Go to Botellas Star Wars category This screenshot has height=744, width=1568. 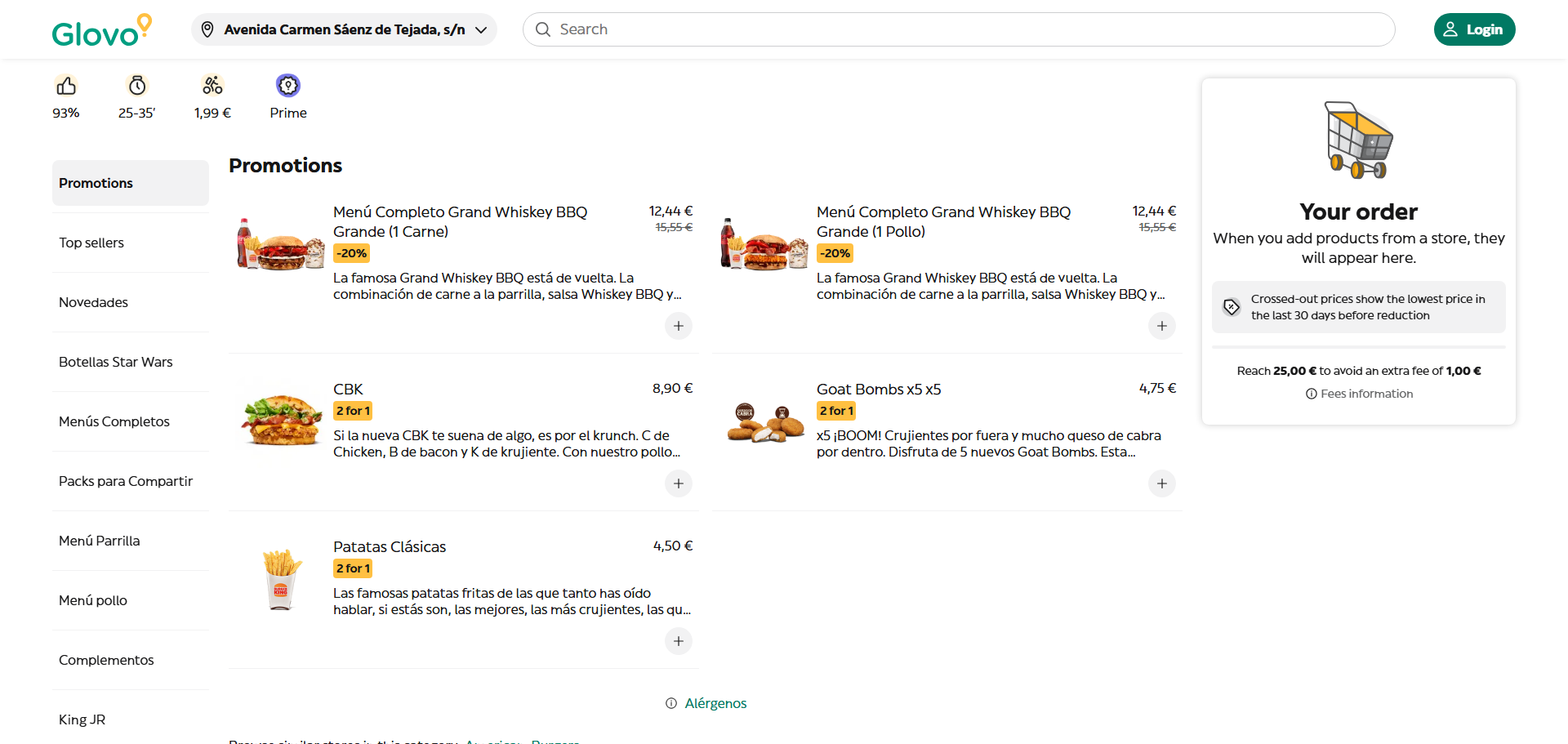coord(116,362)
